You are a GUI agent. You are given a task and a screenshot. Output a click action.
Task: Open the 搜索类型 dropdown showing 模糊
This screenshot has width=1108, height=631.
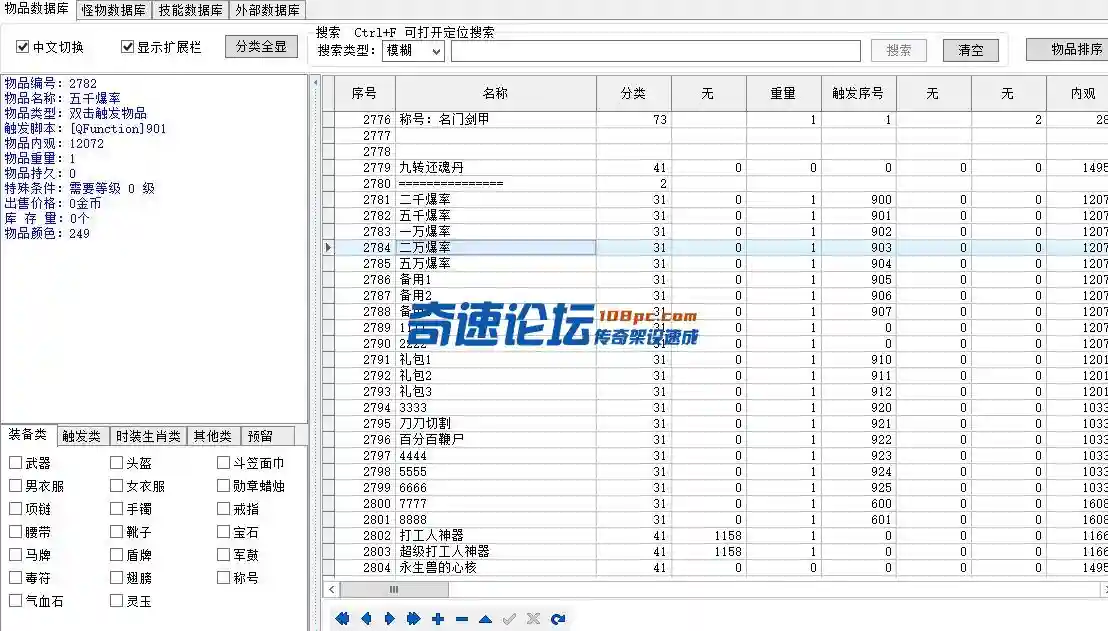(x=413, y=51)
